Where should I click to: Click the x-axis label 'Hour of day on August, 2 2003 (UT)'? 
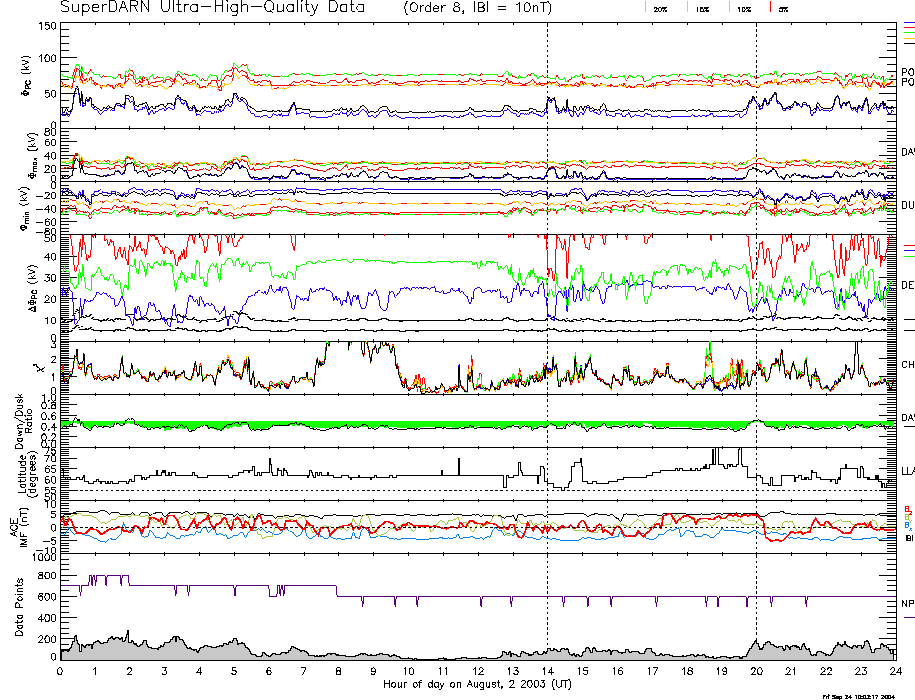(x=476, y=685)
